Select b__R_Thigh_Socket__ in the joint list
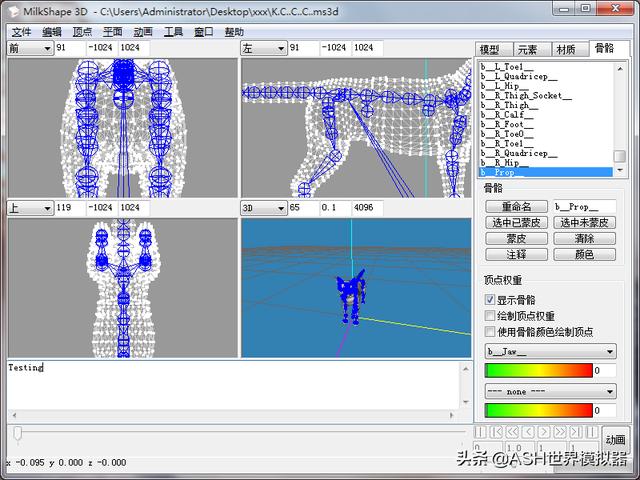Viewport: 640px width, 480px height. (x=526, y=96)
